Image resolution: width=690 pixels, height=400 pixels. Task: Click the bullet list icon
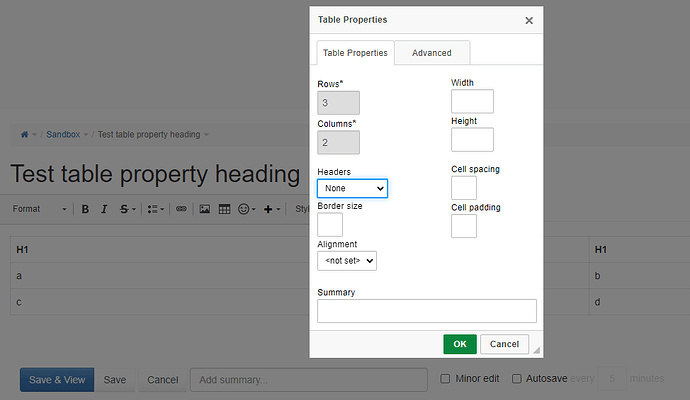pos(152,209)
